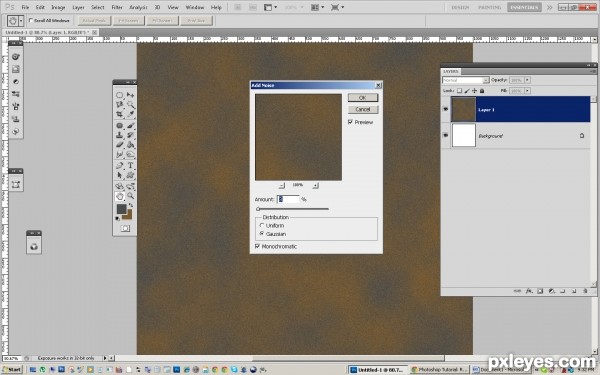Add layer mask from Layers panel
600x375 pixels.
pyautogui.click(x=540, y=291)
